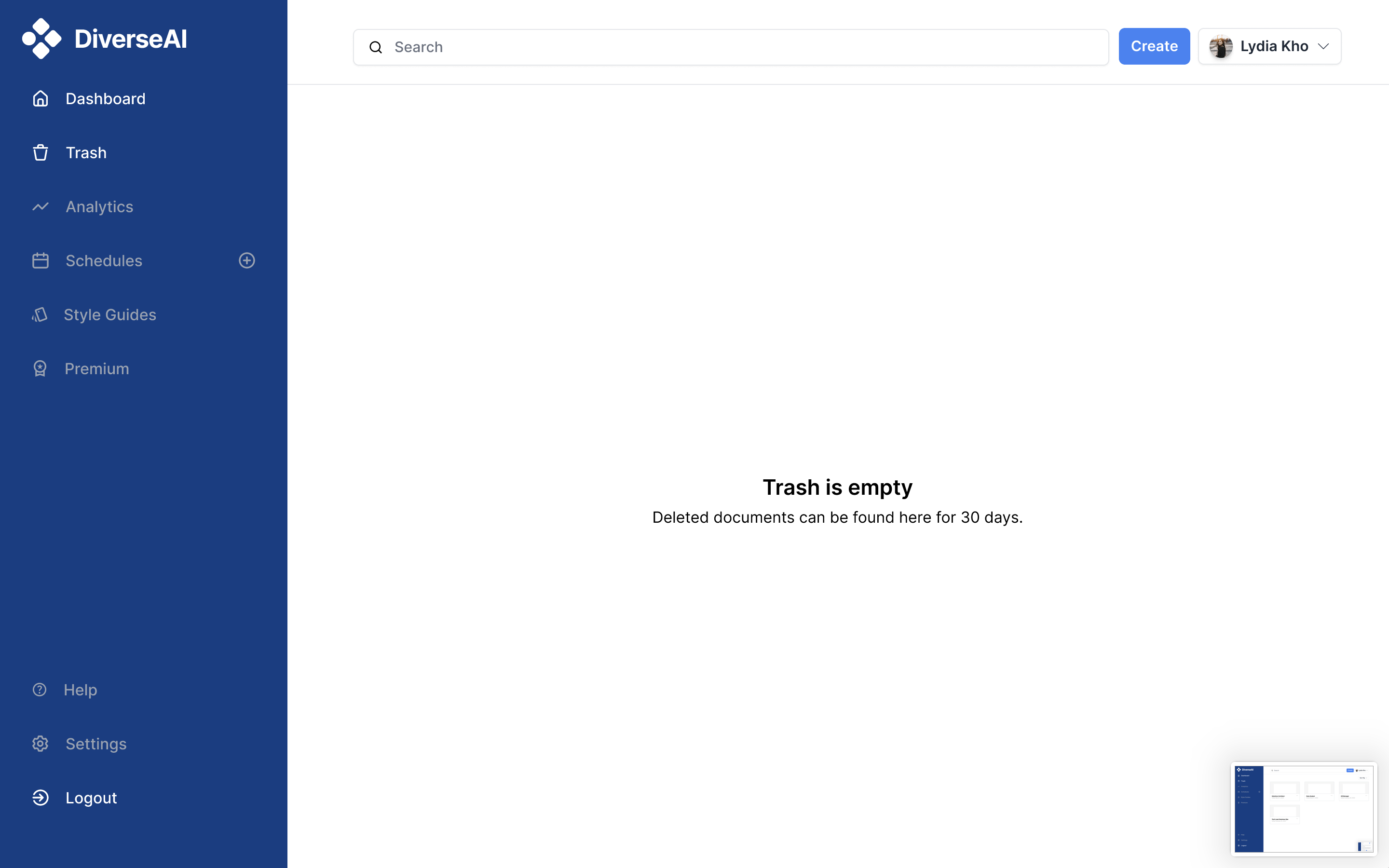The image size is (1389, 868).
Task: Add a schedule with plus icon
Action: tap(247, 260)
